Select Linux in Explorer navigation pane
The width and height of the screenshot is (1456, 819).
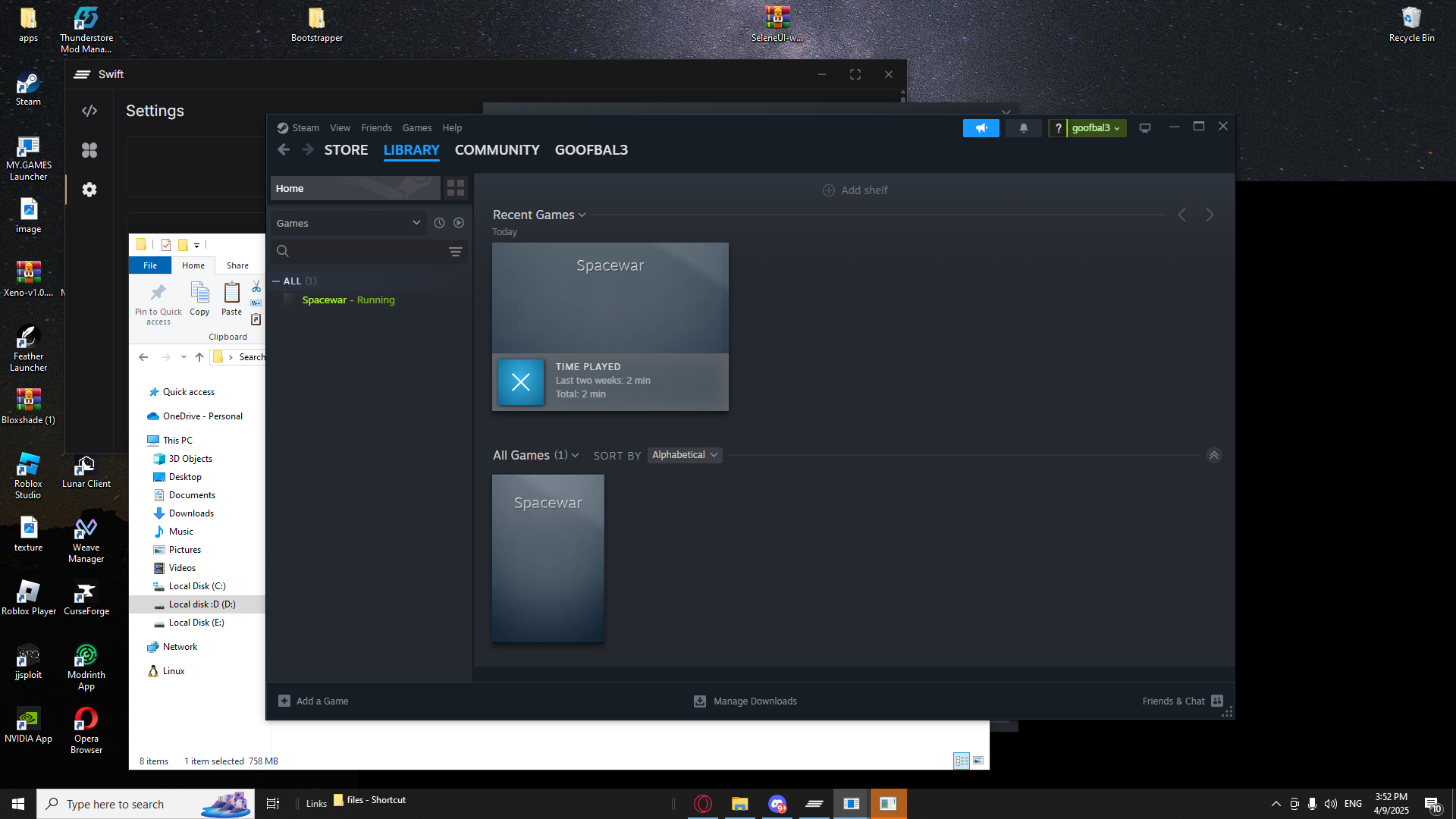point(174,671)
